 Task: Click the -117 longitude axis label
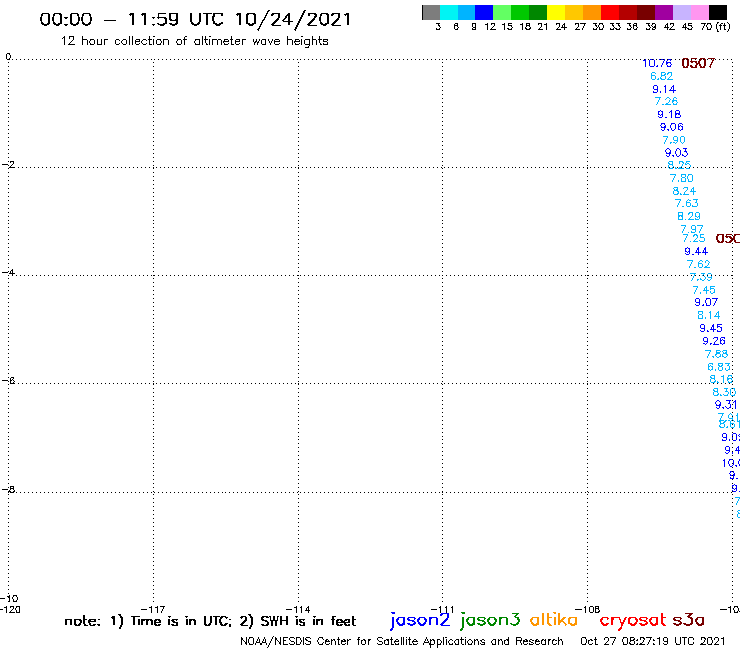[153, 609]
